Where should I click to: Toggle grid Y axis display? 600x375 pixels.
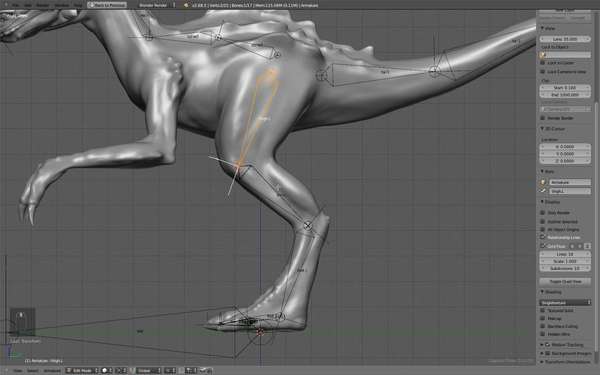pyautogui.click(x=580, y=246)
